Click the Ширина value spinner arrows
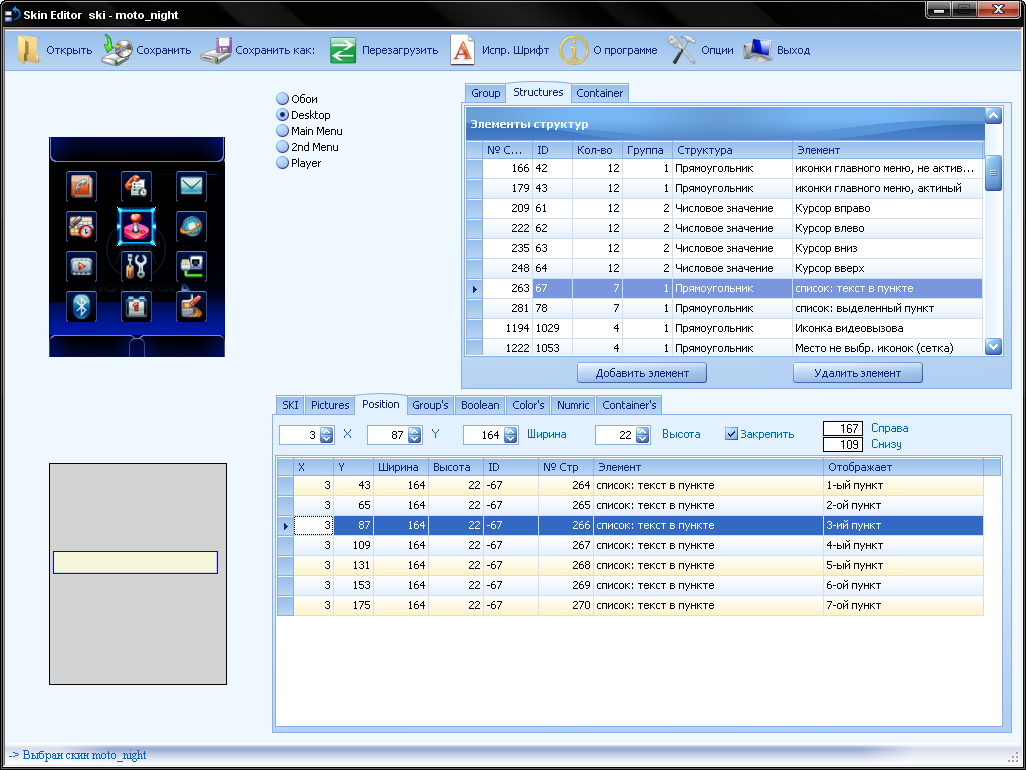1026x770 pixels. click(510, 435)
